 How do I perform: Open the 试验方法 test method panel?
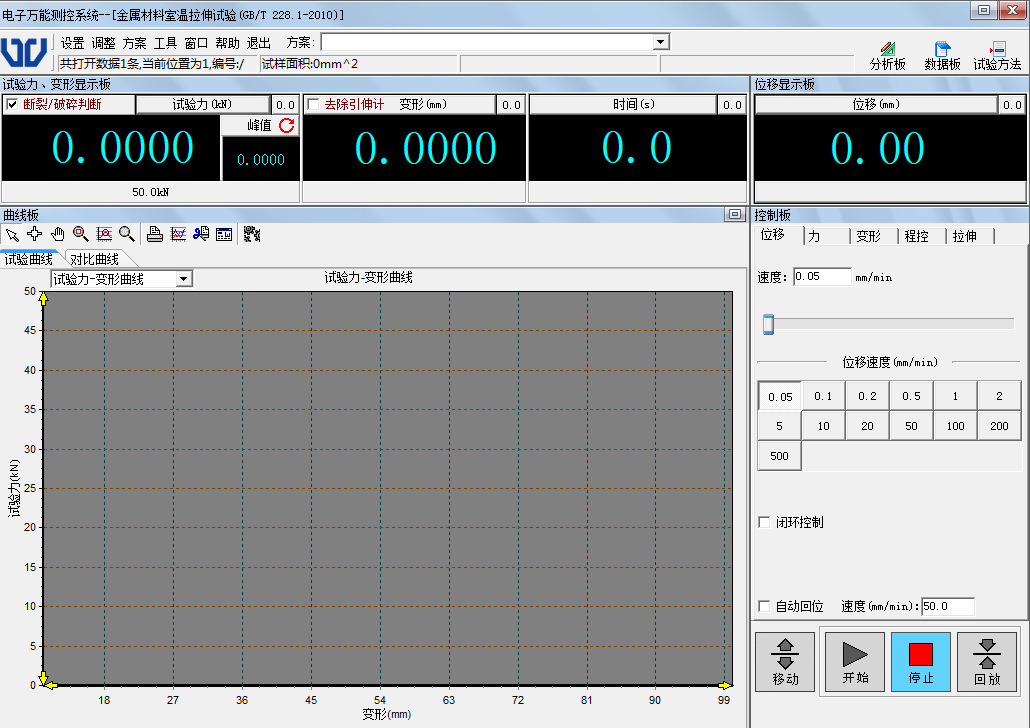point(997,56)
